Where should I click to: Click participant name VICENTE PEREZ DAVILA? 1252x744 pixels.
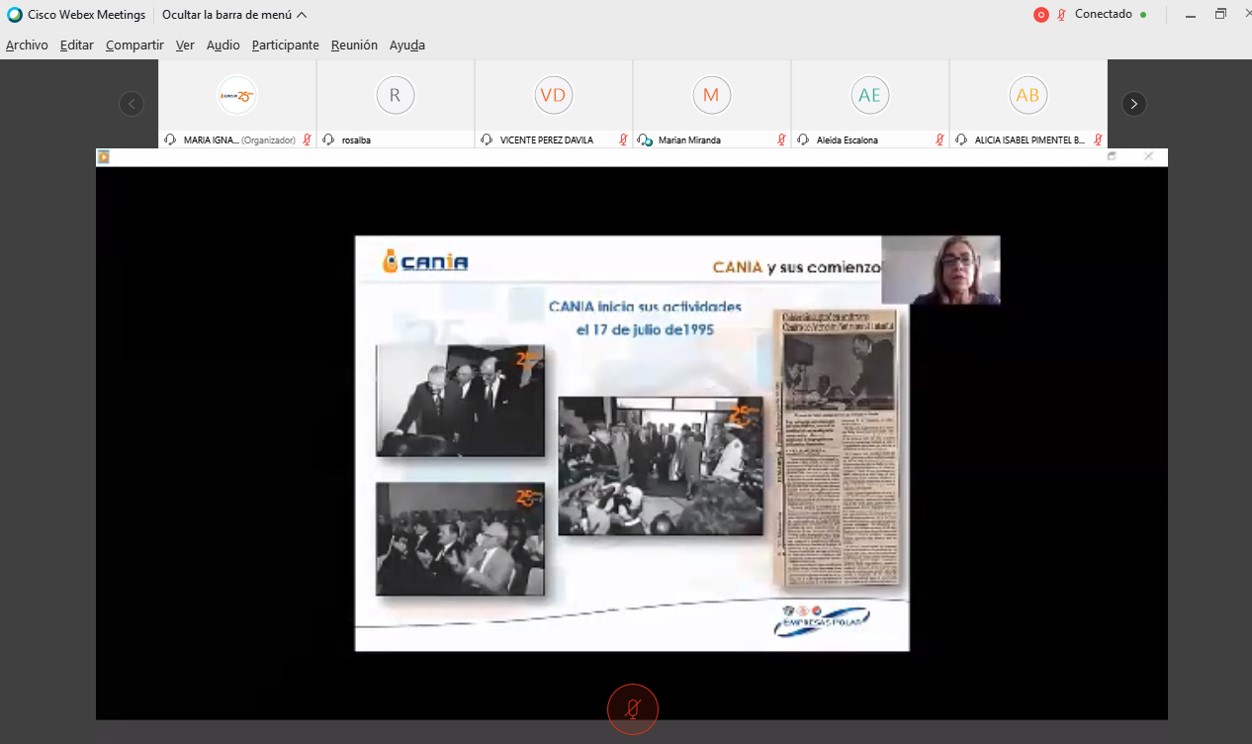(x=546, y=140)
